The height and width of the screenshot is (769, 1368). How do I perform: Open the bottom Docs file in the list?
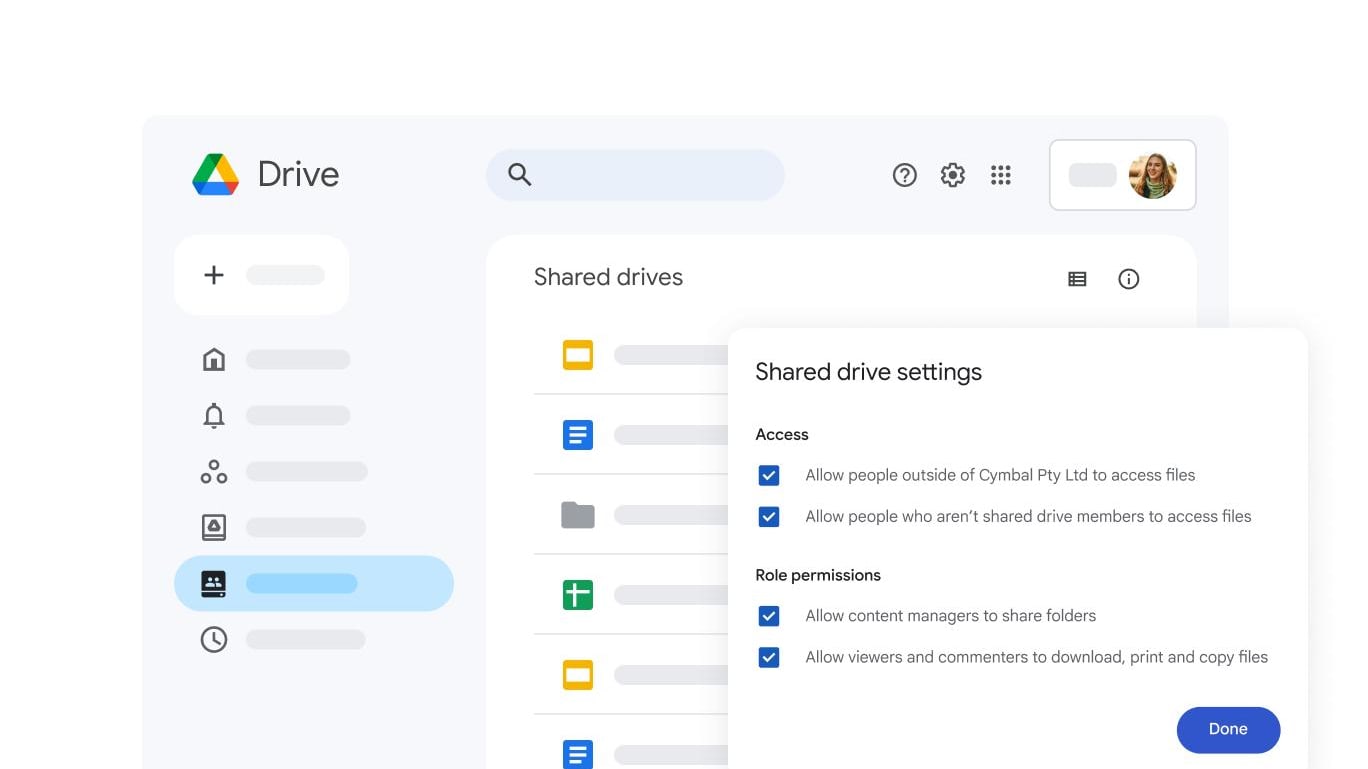pyautogui.click(x=578, y=754)
